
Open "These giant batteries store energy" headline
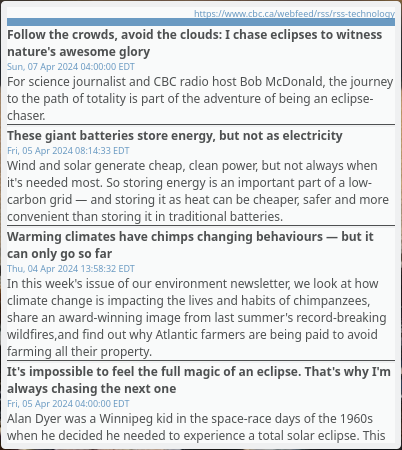point(175,136)
